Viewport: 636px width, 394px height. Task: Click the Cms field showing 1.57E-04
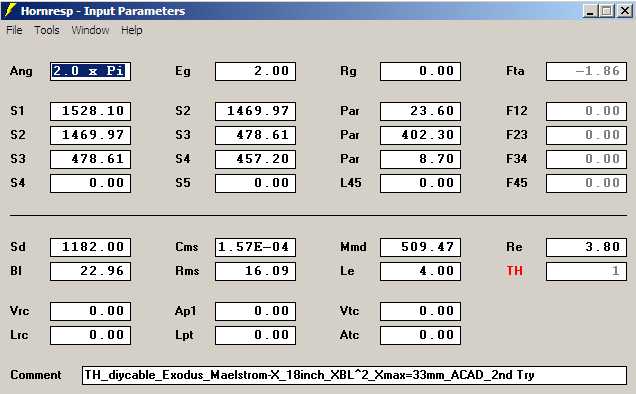coord(255,247)
